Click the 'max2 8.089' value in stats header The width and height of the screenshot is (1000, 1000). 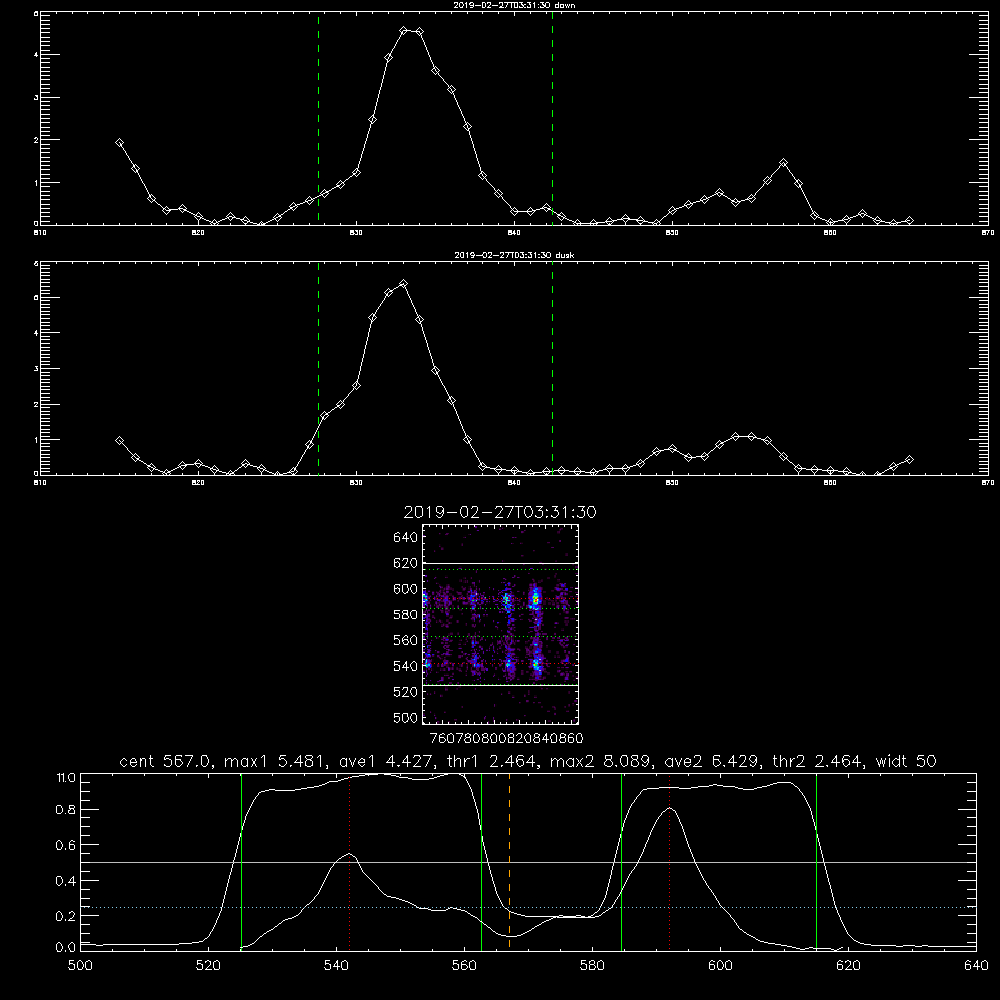pos(603,761)
